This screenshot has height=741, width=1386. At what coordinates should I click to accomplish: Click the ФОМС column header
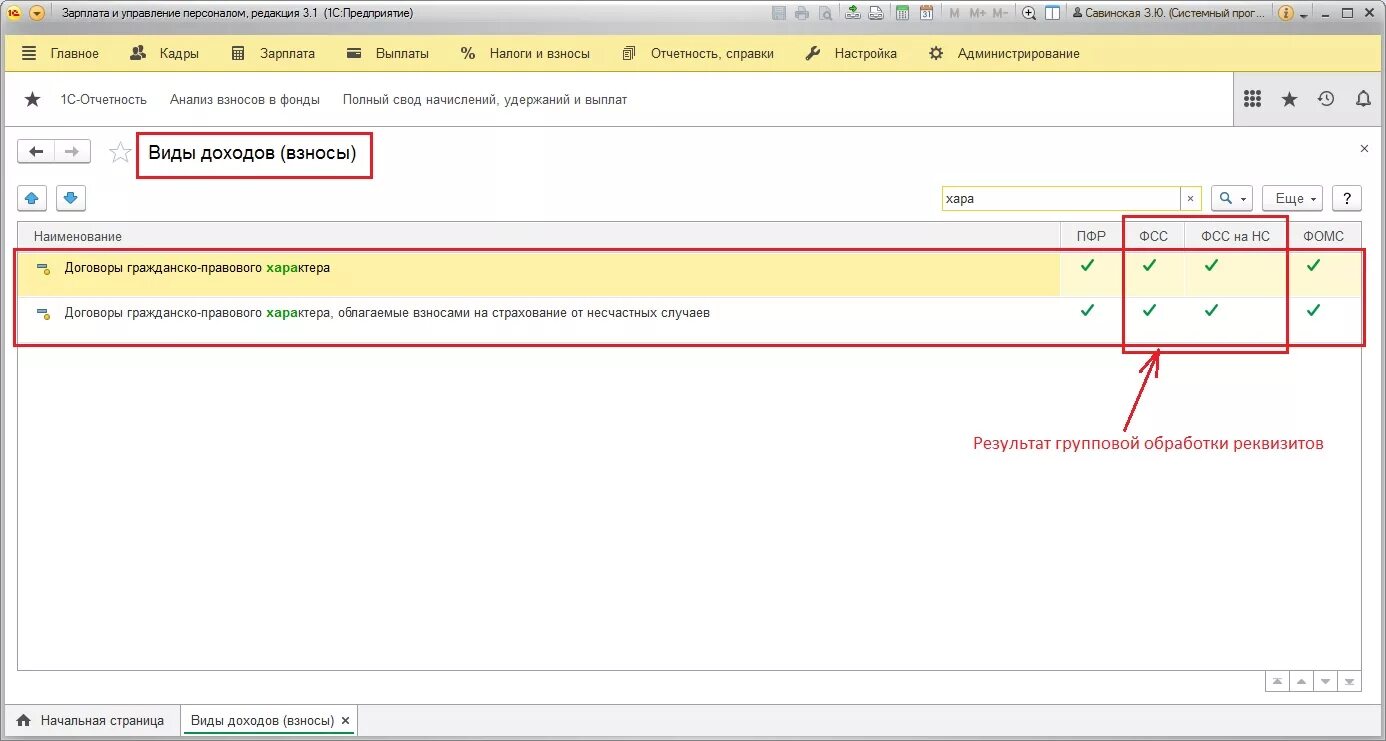coord(1323,236)
